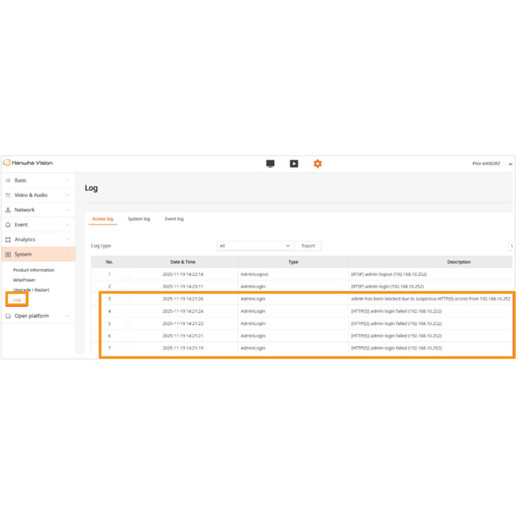Click the Event bell icon

click(8, 225)
